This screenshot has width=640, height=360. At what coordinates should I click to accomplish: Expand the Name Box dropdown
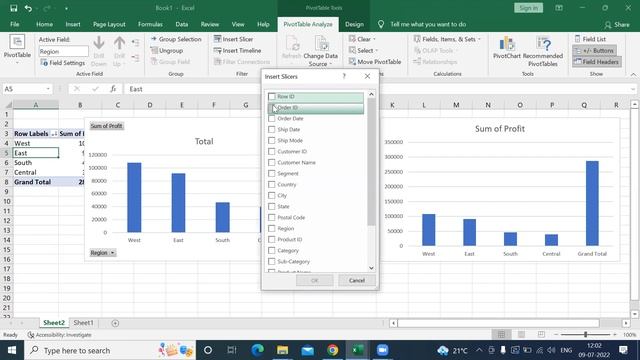[48, 89]
